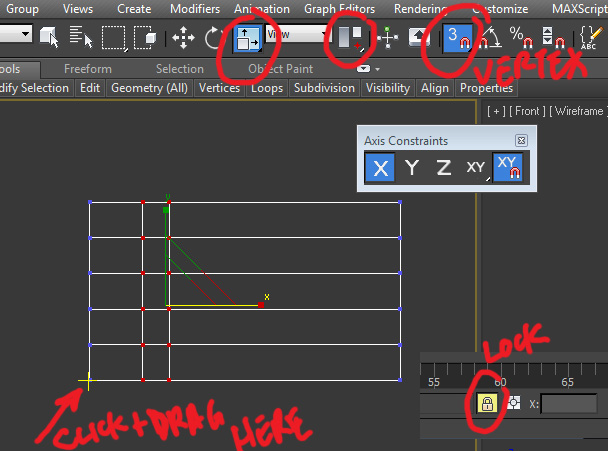This screenshot has height=451, width=608.
Task: Open Edit Named Selection Sets
Action: pos(590,38)
